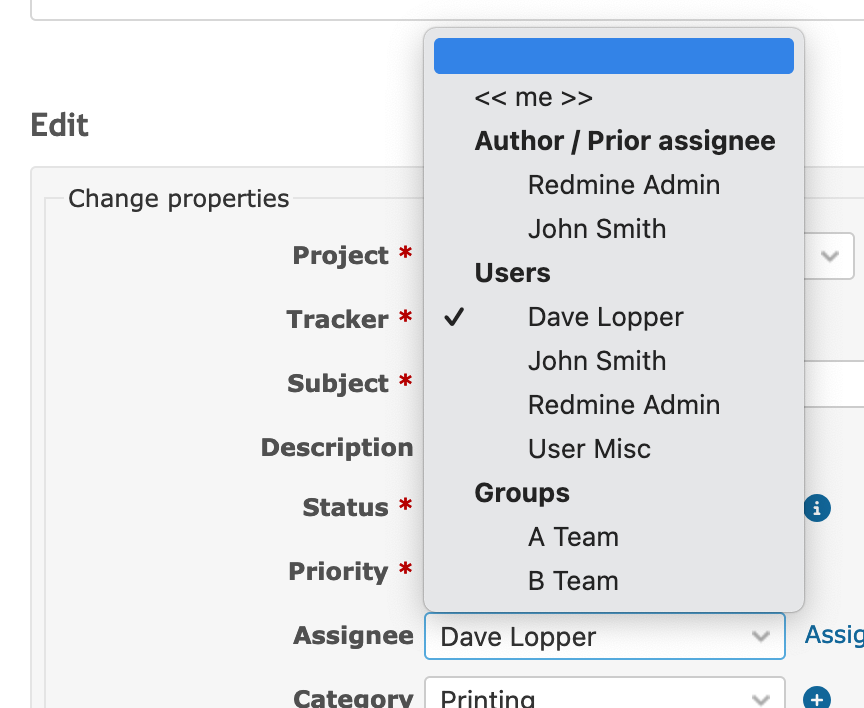Click the Groups section header
Screen dimensions: 864x708
[521, 493]
